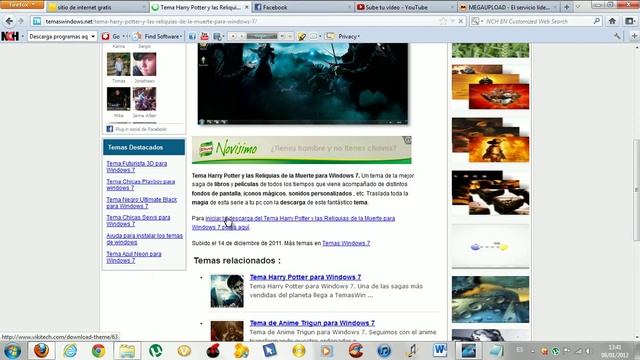
Task: Go to the home page icon
Action: tap(612, 21)
